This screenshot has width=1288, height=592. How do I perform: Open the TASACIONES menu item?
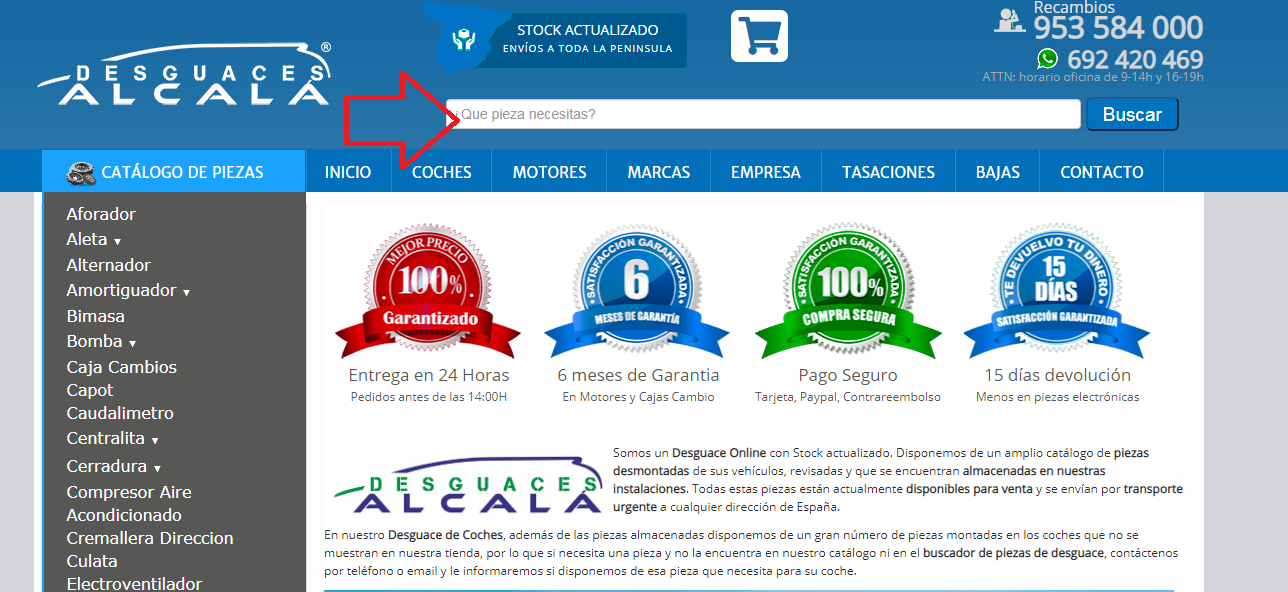pyautogui.click(x=889, y=172)
